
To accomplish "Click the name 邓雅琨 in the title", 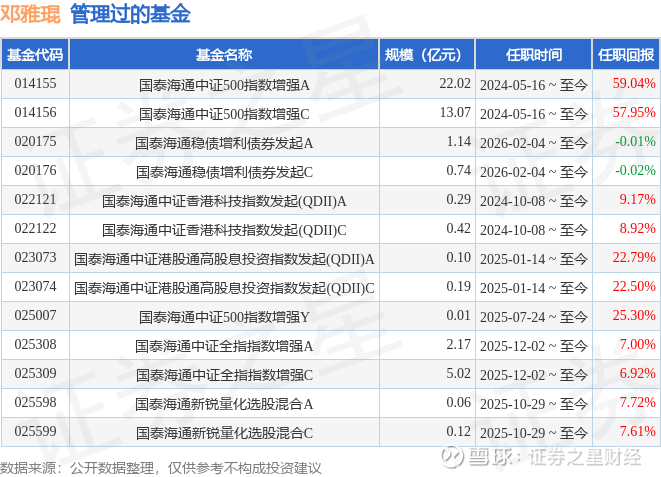I will (30, 14).
